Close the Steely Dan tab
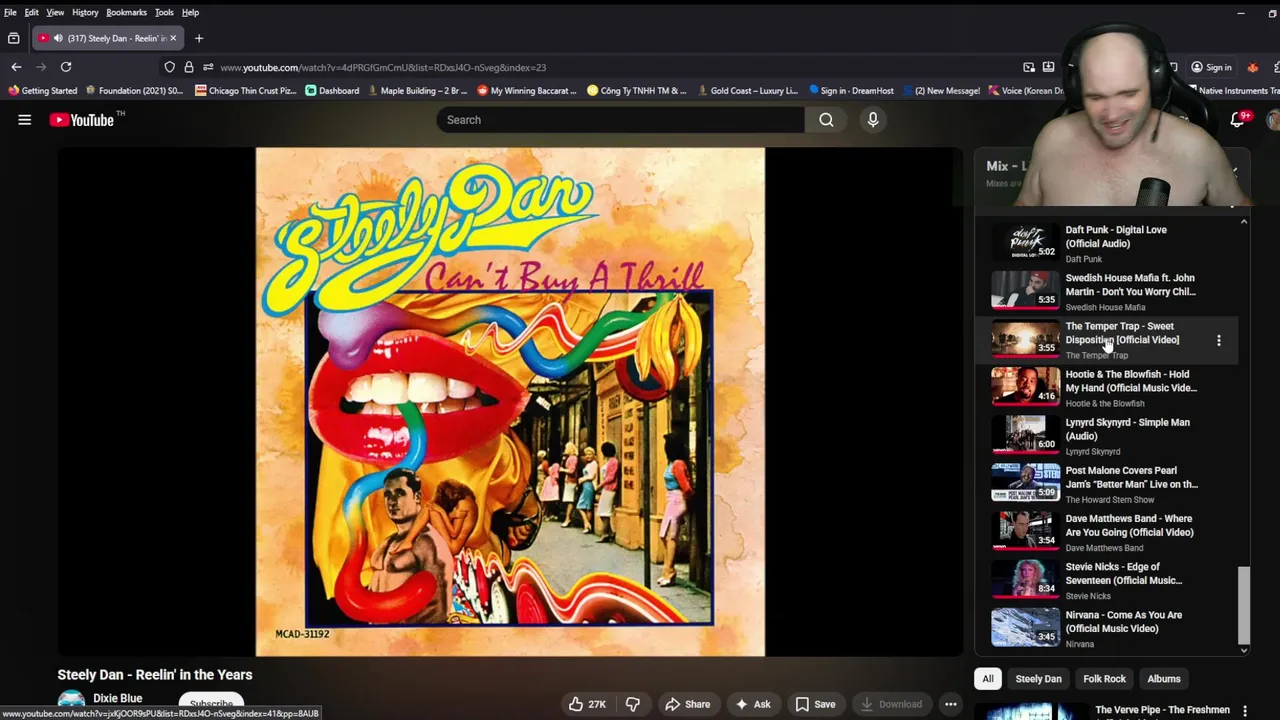Image resolution: width=1280 pixels, height=720 pixels. tap(173, 38)
